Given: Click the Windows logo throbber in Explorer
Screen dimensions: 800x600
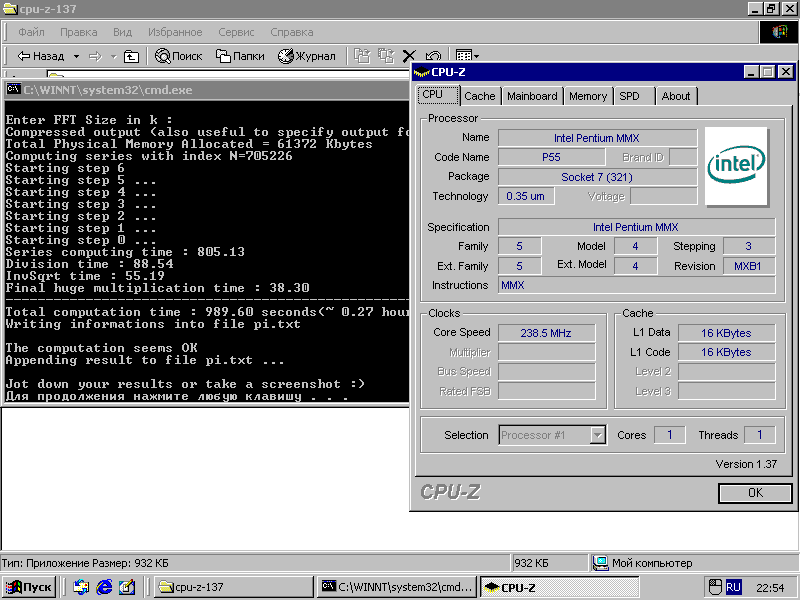Looking at the screenshot, I should tap(779, 32).
